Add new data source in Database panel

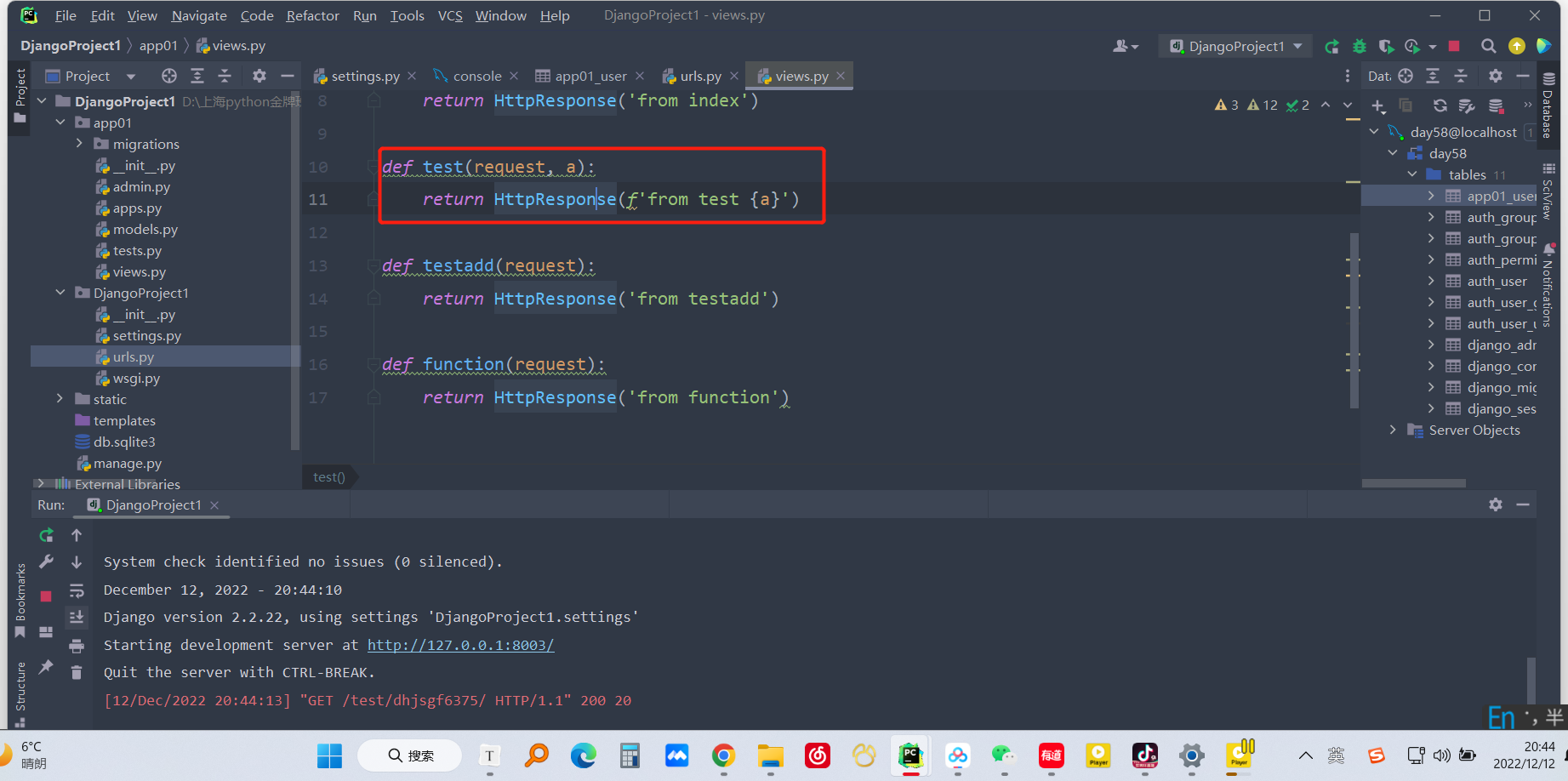click(1378, 106)
